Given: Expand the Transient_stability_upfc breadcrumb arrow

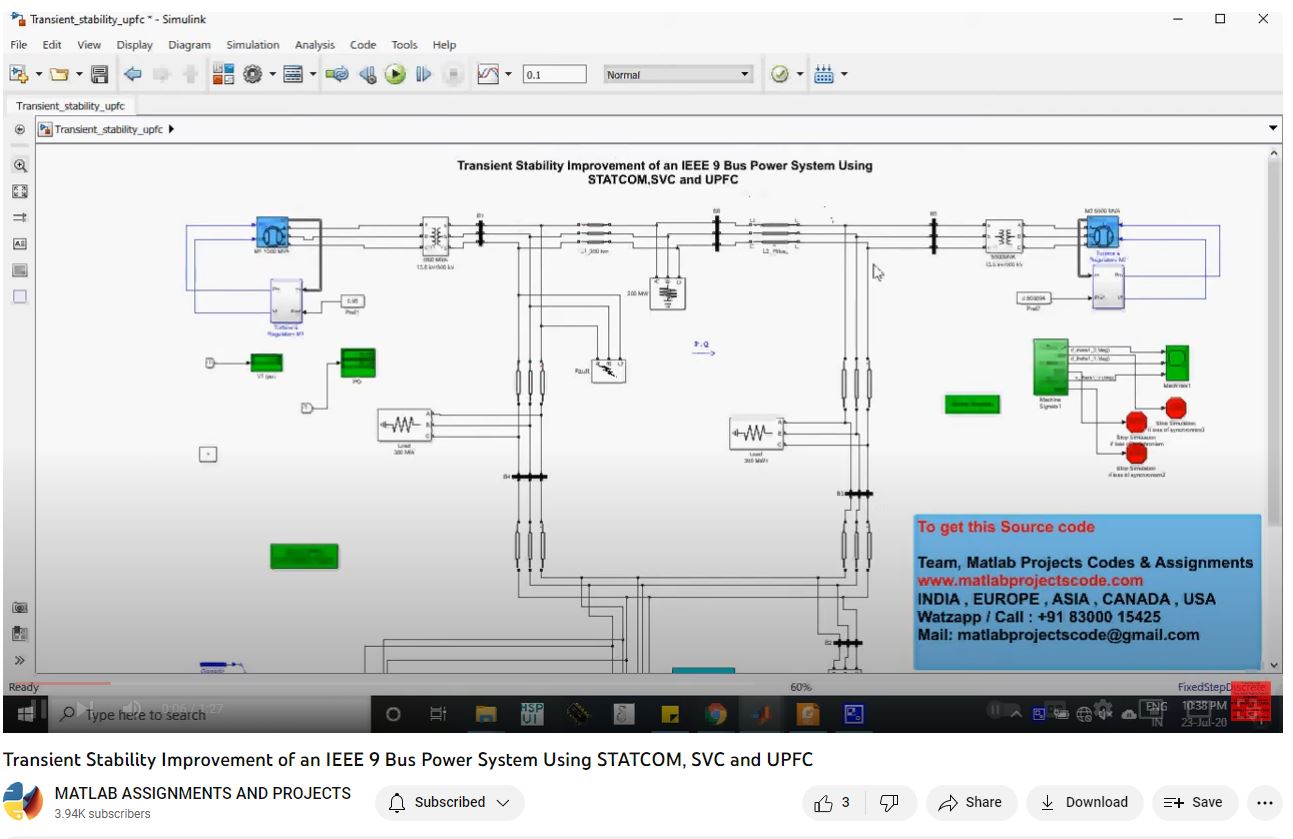Looking at the screenshot, I should click(x=172, y=129).
